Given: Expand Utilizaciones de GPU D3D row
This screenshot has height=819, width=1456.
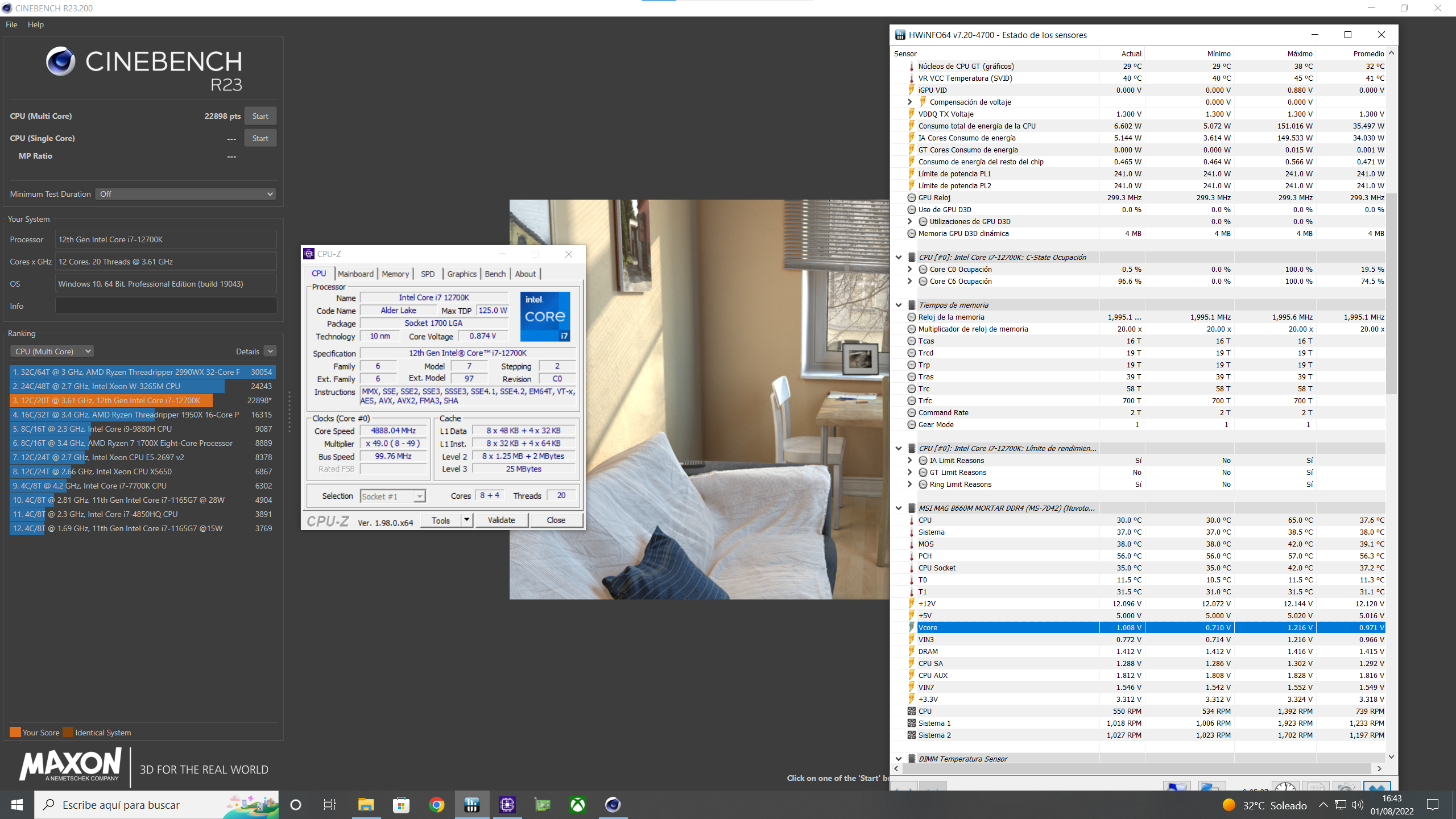Looking at the screenshot, I should click(909, 221).
